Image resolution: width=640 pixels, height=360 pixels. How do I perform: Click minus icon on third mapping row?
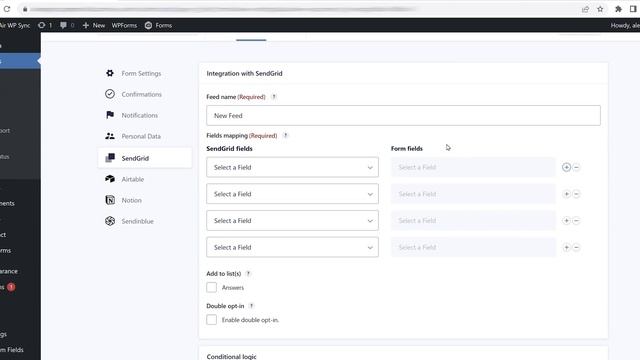(x=576, y=220)
